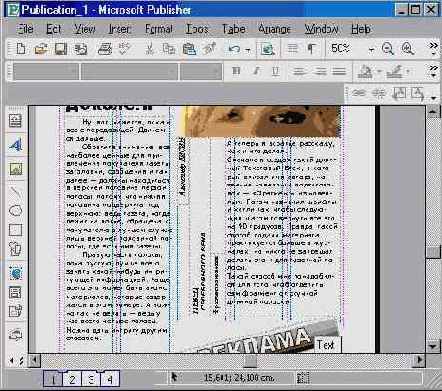Viewport: 442px width, 391px height.
Task: Click vertical scrollbar down arrow
Action: (434, 346)
